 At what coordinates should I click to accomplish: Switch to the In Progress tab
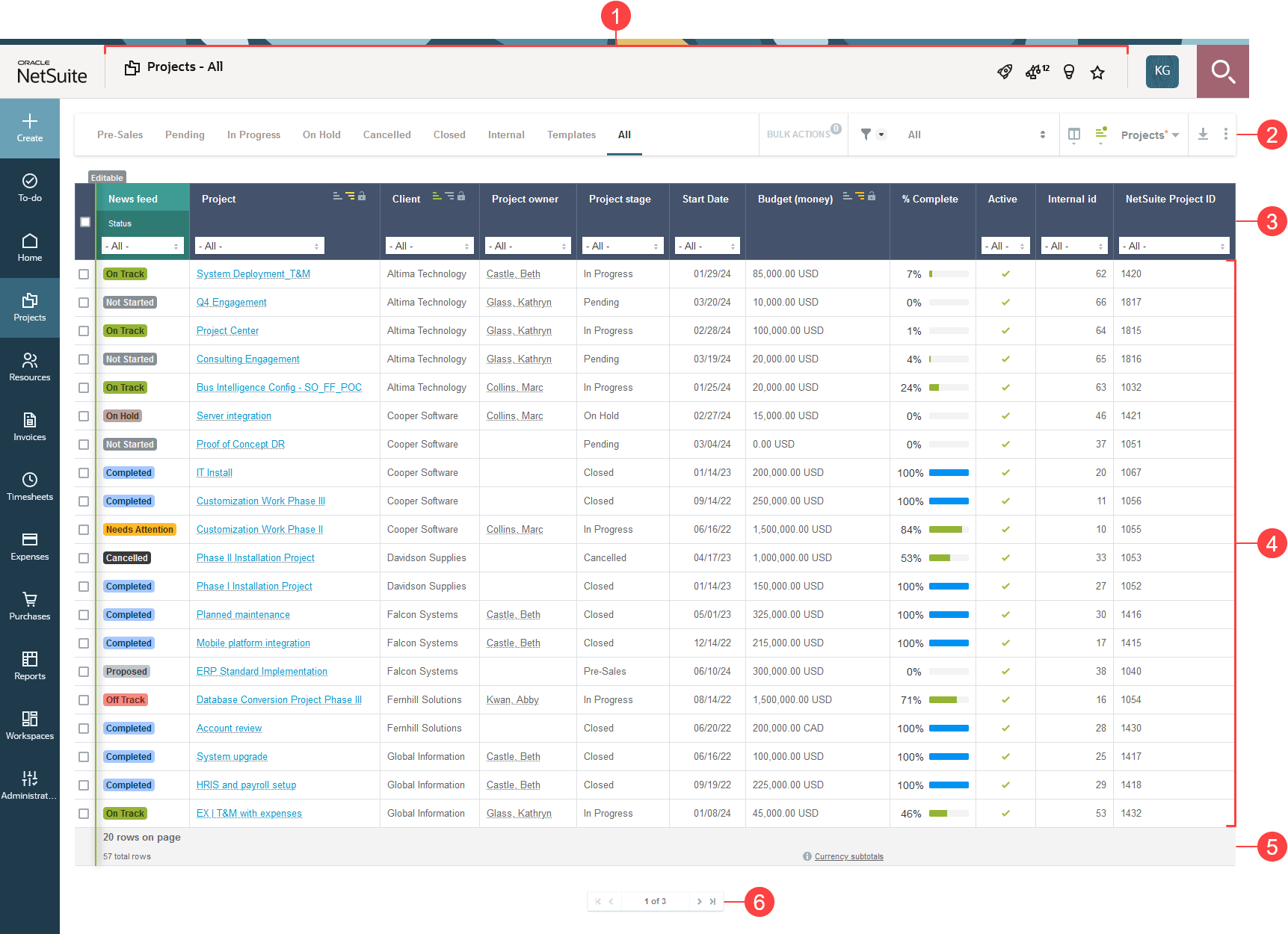tap(253, 134)
